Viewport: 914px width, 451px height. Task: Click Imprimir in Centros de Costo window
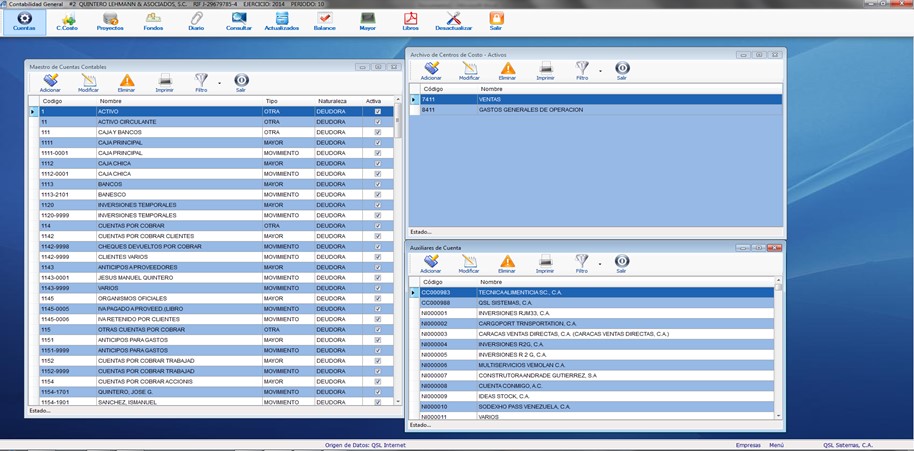(546, 71)
